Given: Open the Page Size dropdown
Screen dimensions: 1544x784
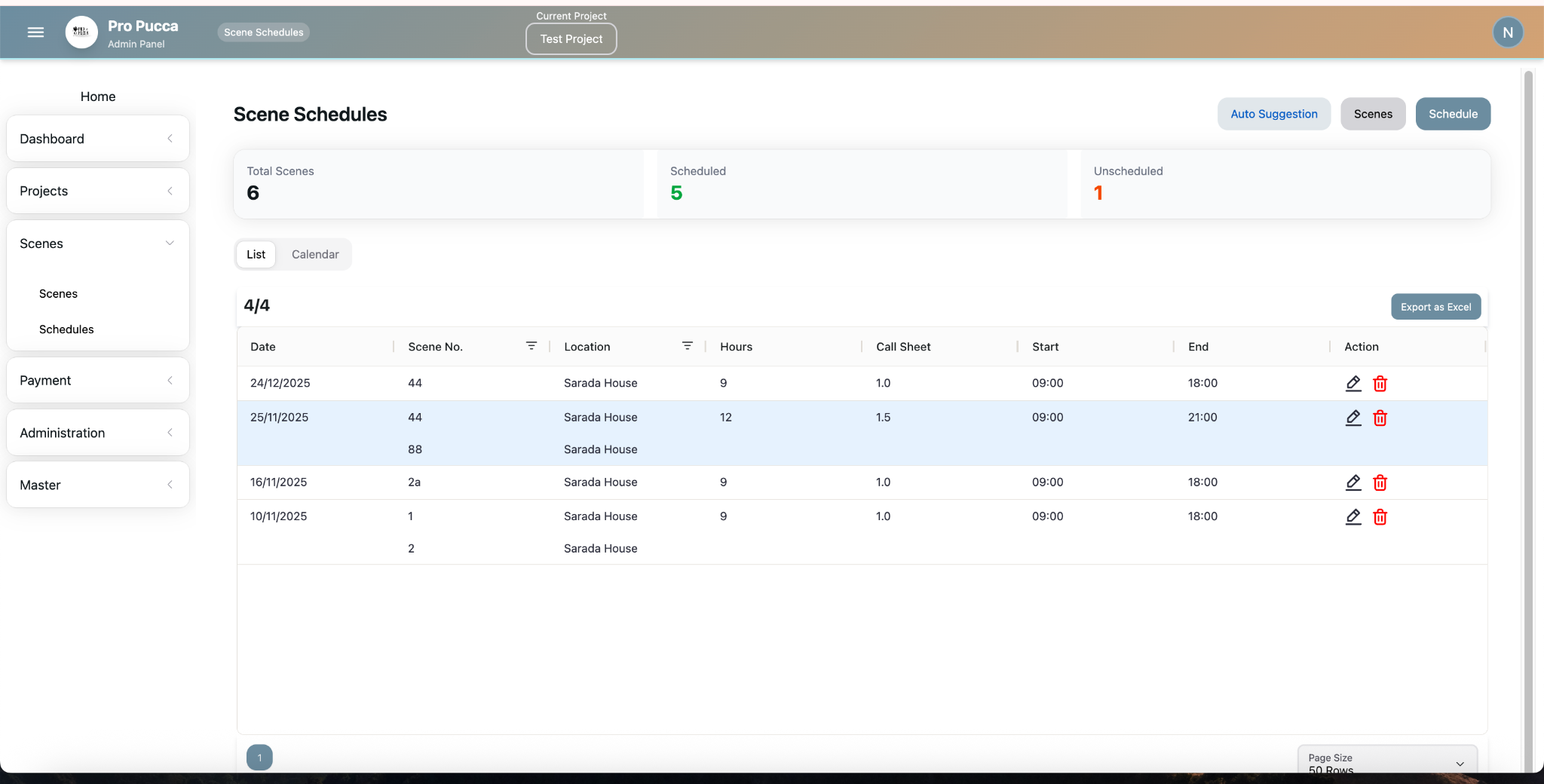Looking at the screenshot, I should [1386, 762].
